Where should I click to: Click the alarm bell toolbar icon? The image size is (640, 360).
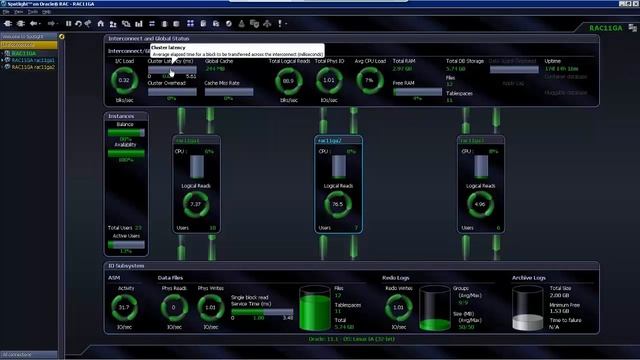[241, 24]
